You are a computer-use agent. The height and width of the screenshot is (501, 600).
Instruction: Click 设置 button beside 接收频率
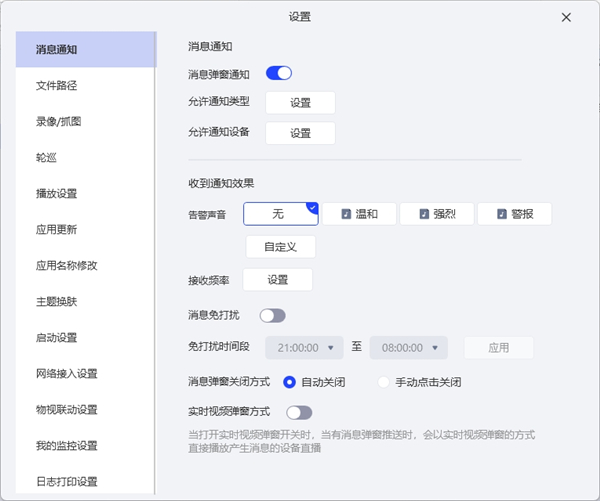pos(277,280)
